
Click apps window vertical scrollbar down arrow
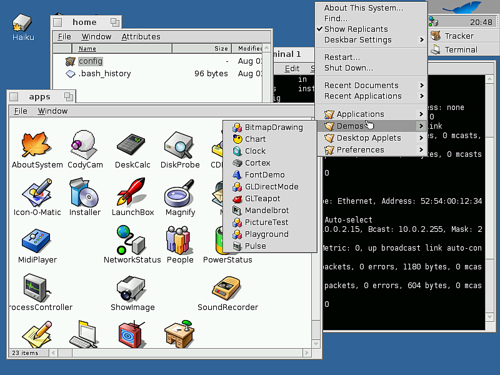[x=316, y=344]
